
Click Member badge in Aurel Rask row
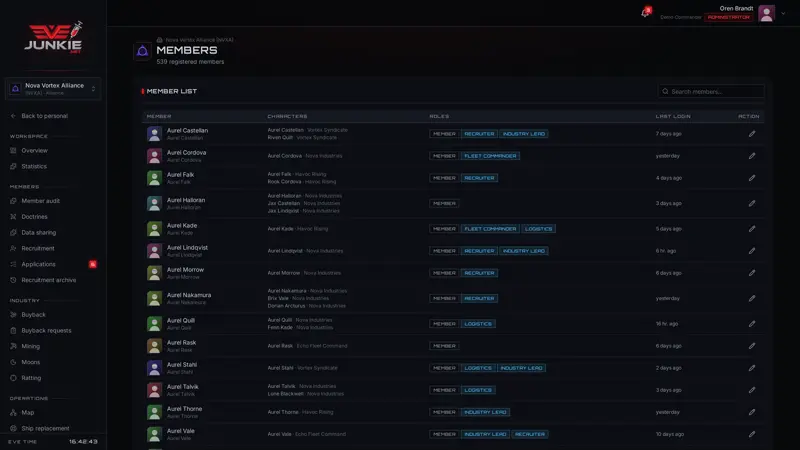444,345
